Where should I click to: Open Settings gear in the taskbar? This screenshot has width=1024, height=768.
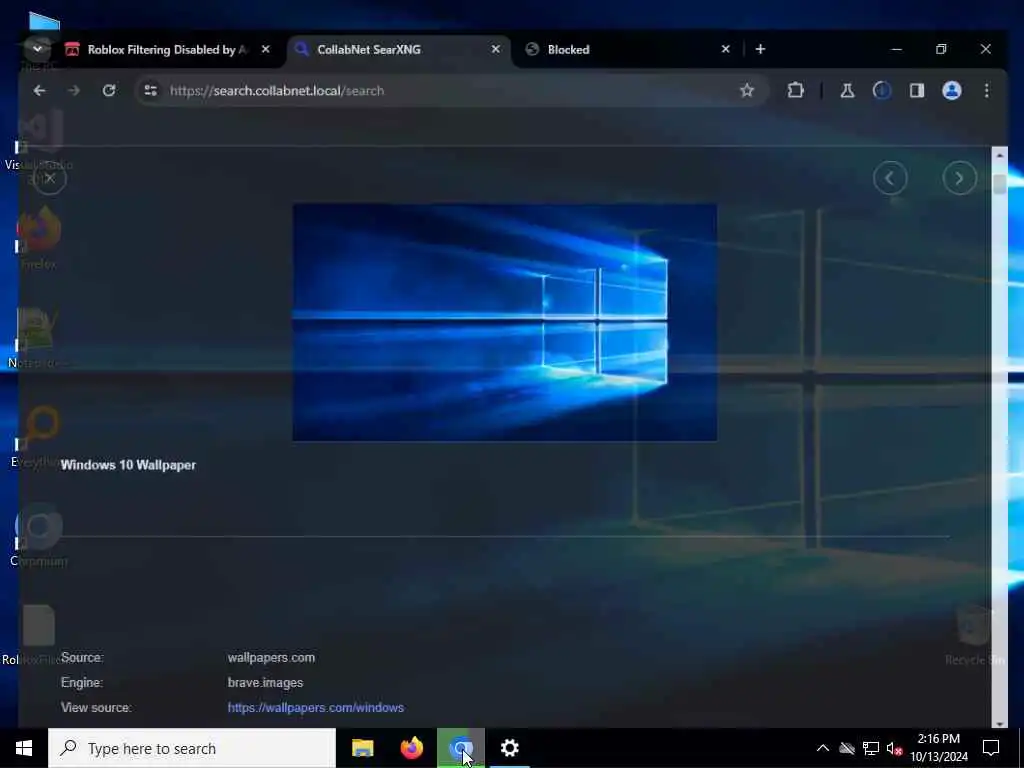click(x=510, y=748)
